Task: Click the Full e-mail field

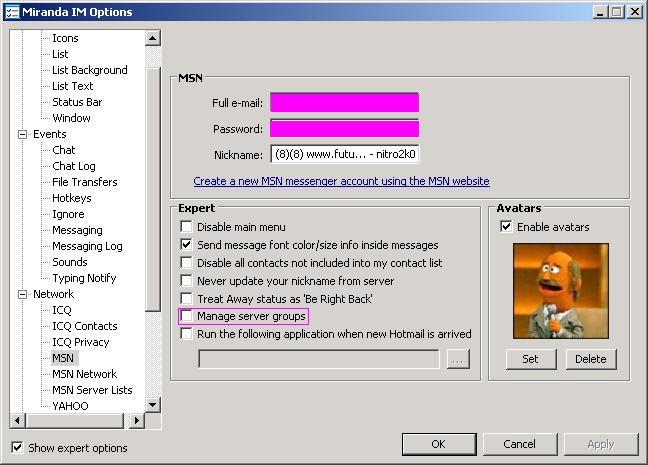Action: (x=345, y=103)
